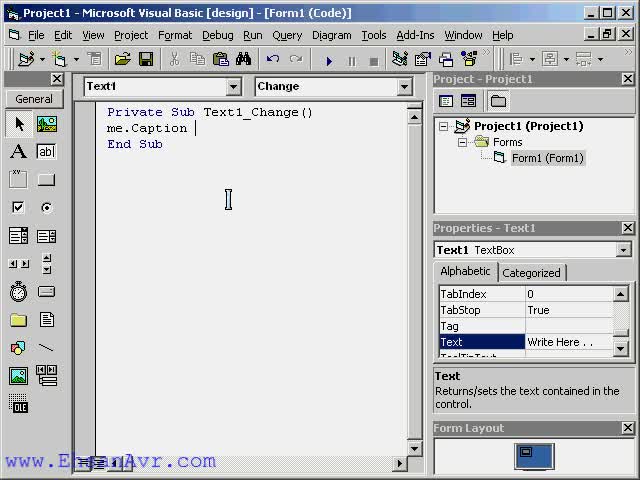Open the Debug menu
Screen dimensions: 640x480
coord(218,36)
